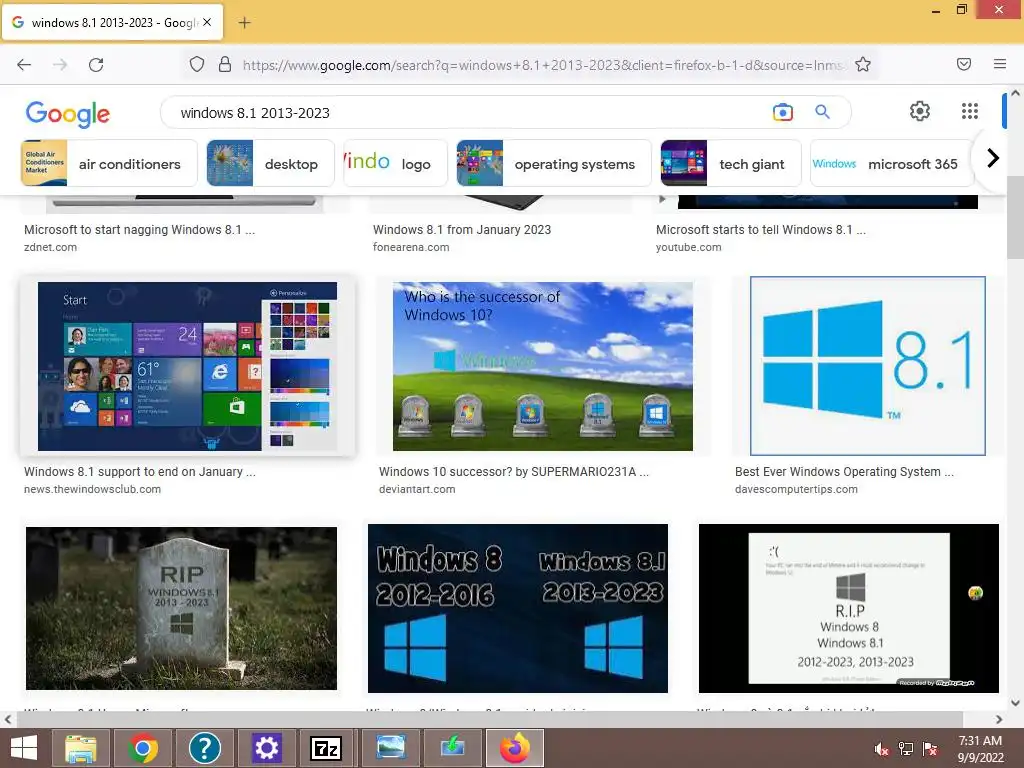
Task: Open RIP Windows 8.1 gravestone image
Action: (182, 608)
